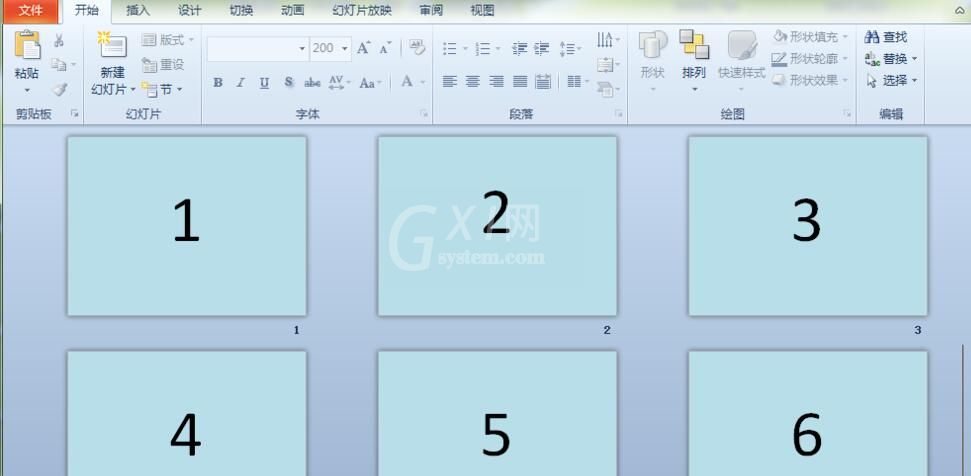Viewport: 971px width, 476px height.
Task: Switch to the Animations (动画) tab
Action: click(x=293, y=11)
